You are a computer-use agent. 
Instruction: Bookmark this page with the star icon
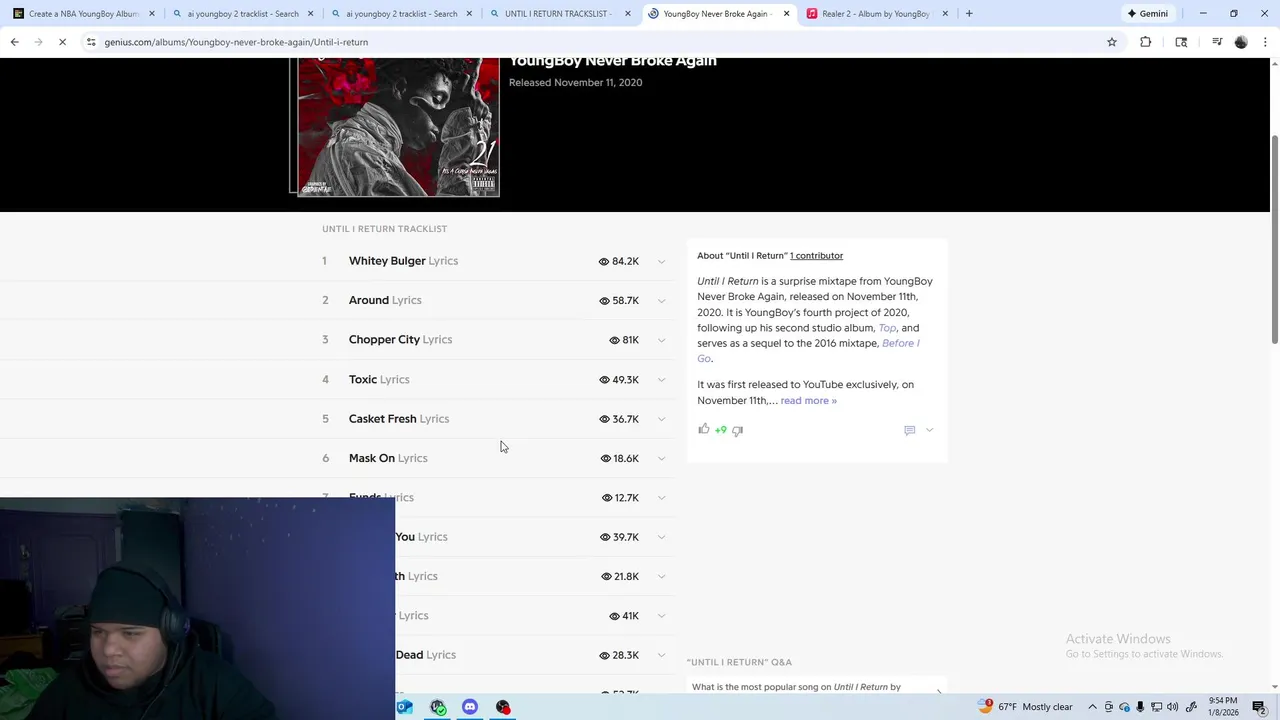click(1111, 42)
